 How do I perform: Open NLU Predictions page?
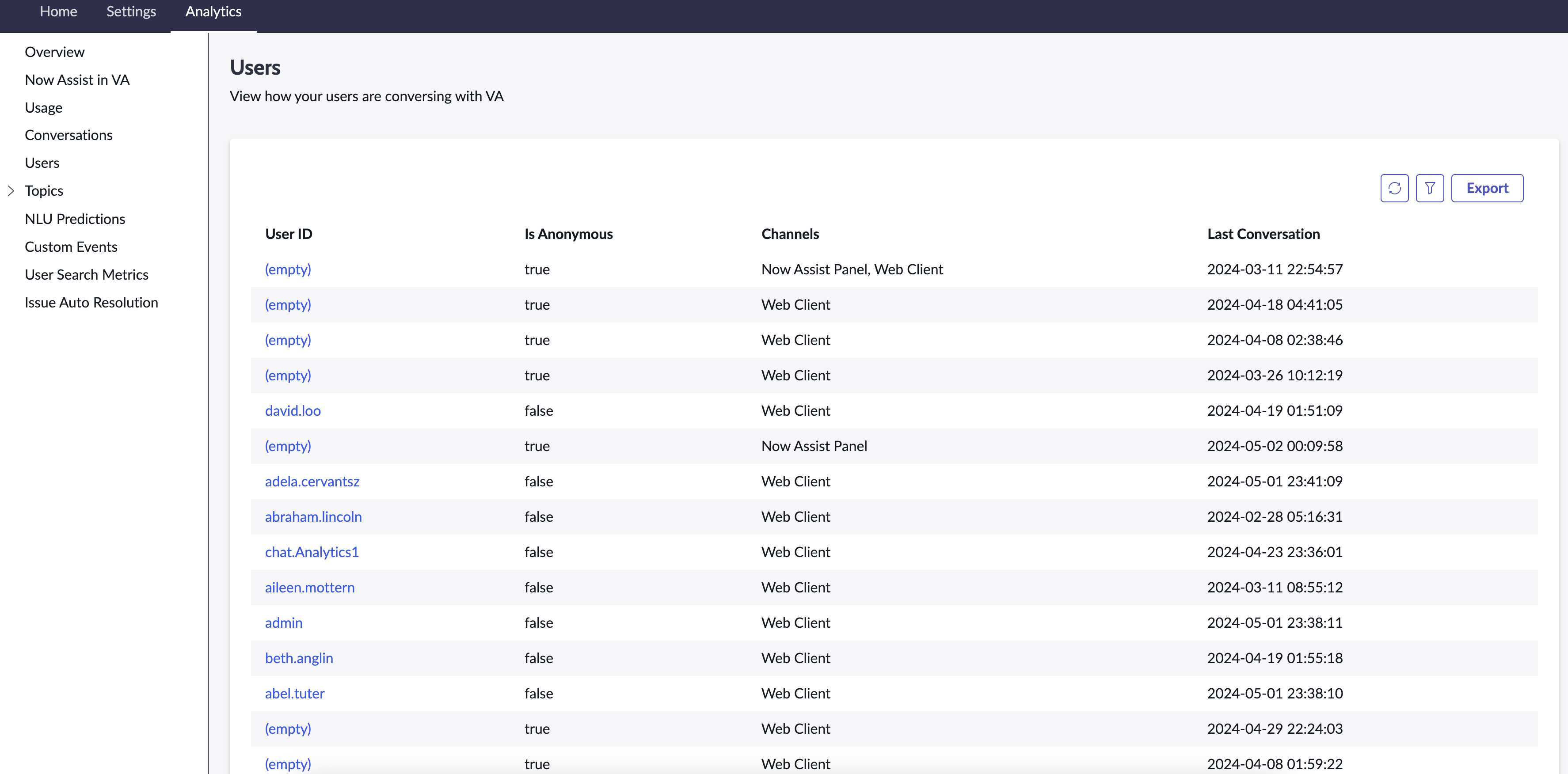[x=75, y=219]
